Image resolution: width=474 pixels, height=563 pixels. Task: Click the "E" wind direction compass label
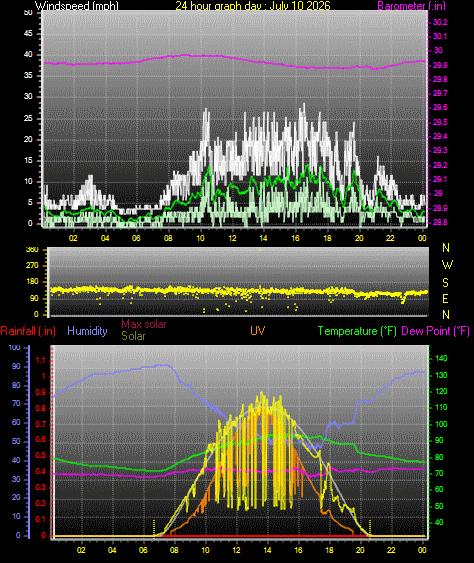coord(445,299)
